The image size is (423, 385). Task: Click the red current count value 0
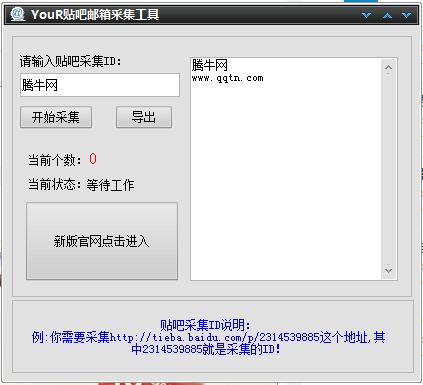tap(93, 159)
